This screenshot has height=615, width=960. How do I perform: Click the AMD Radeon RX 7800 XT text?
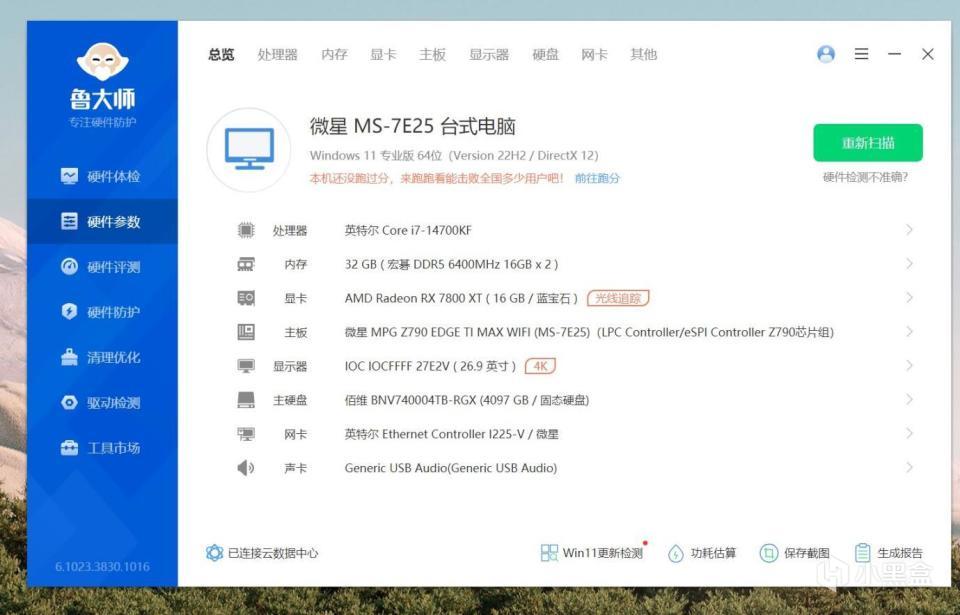[x=461, y=298]
